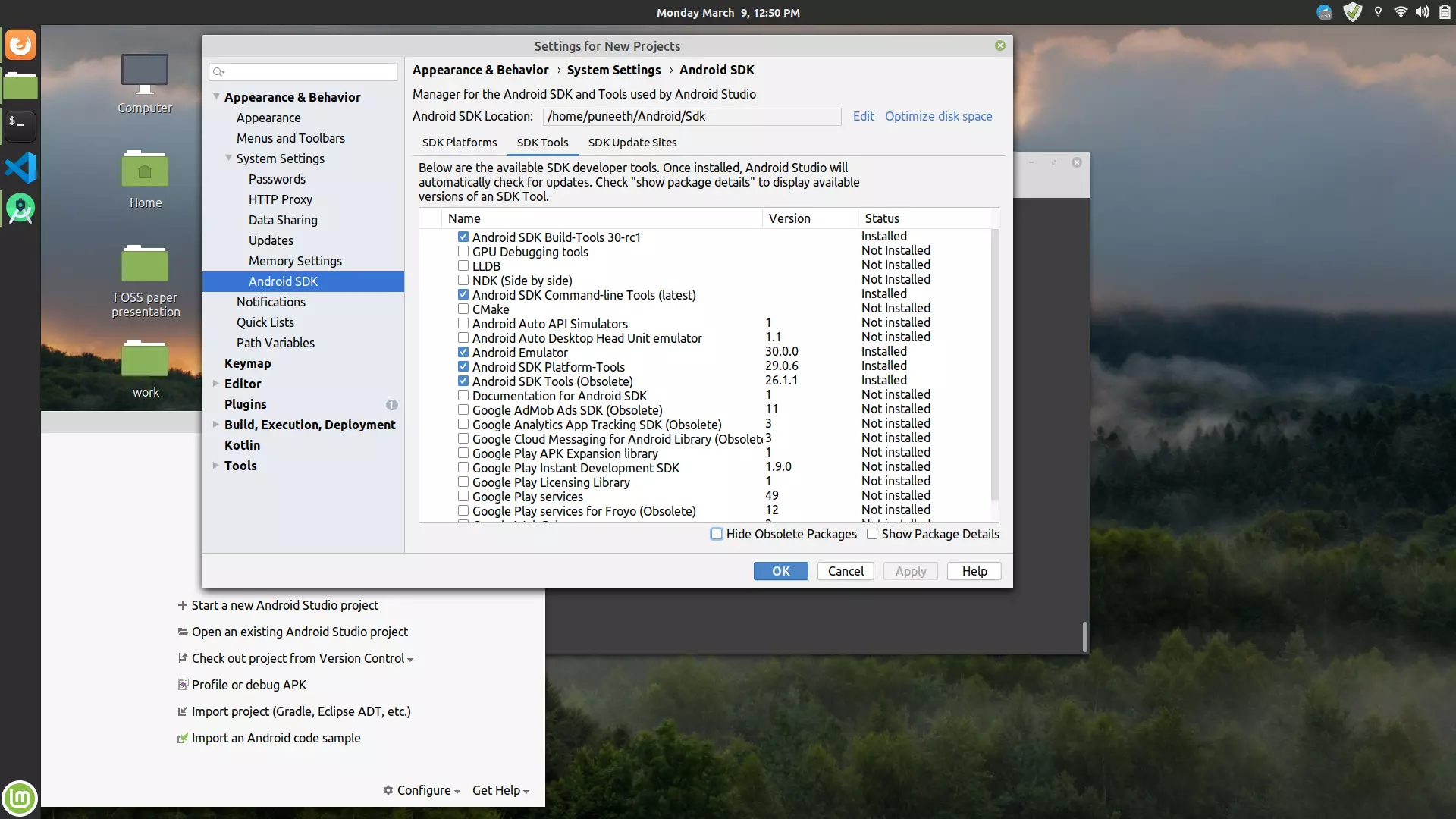Click the search magnifier icon in settings
The width and height of the screenshot is (1456, 819).
[x=218, y=72]
